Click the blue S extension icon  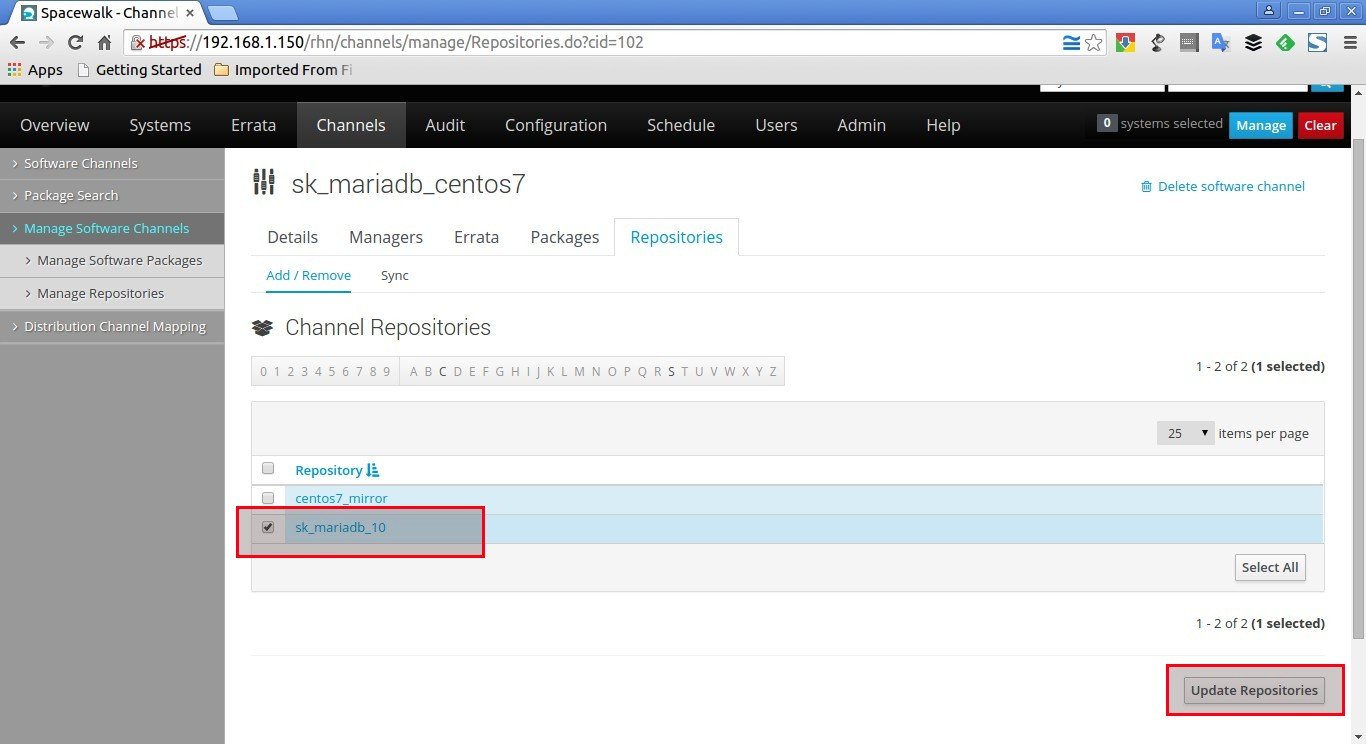[1317, 43]
